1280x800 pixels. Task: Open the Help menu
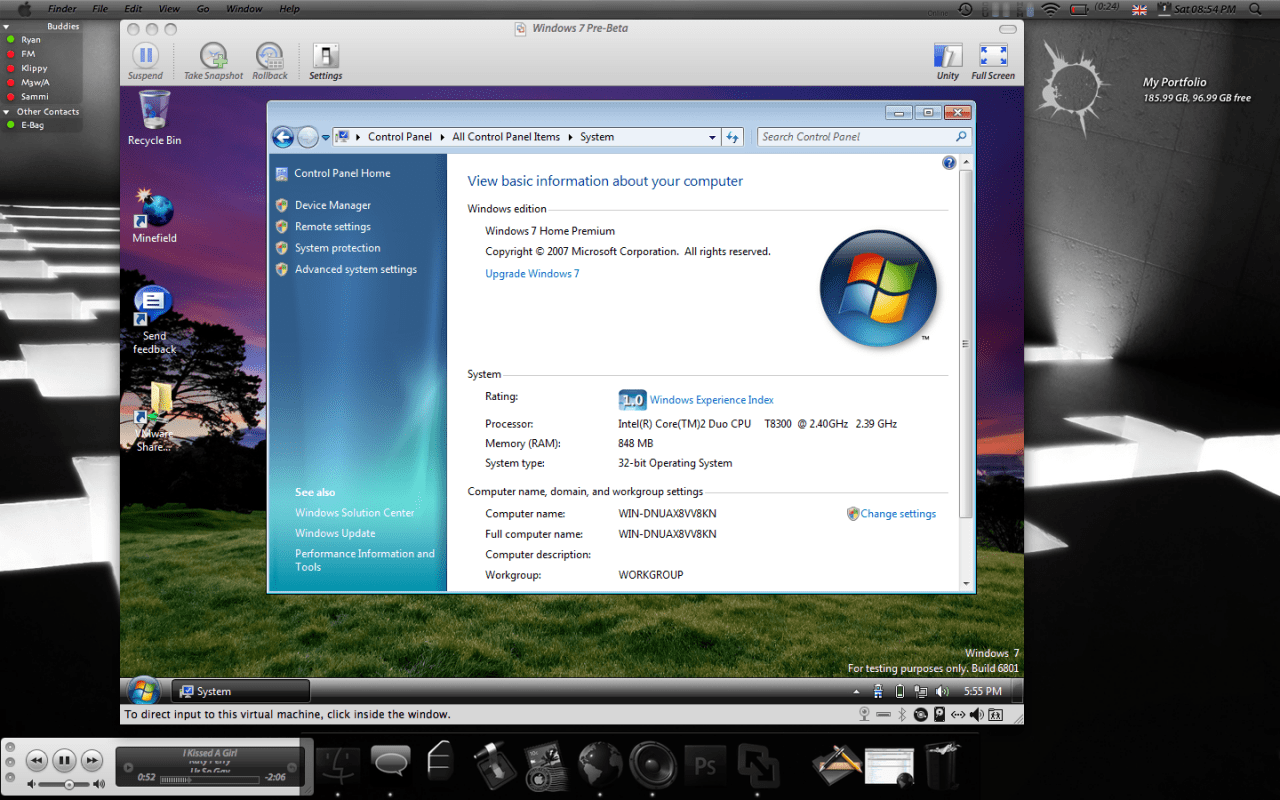pyautogui.click(x=289, y=9)
